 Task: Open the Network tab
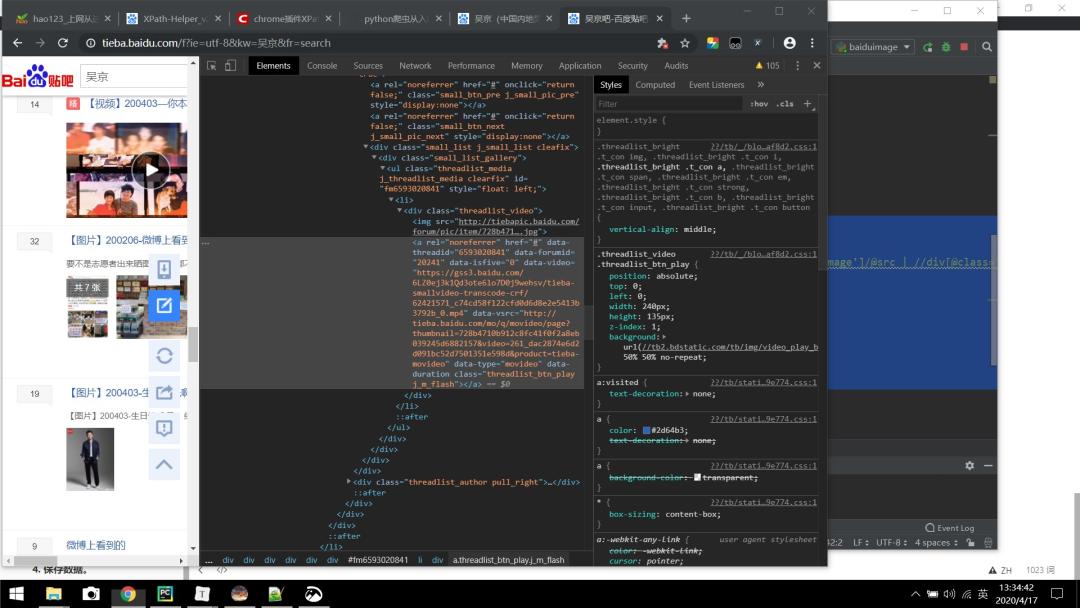coord(415,66)
